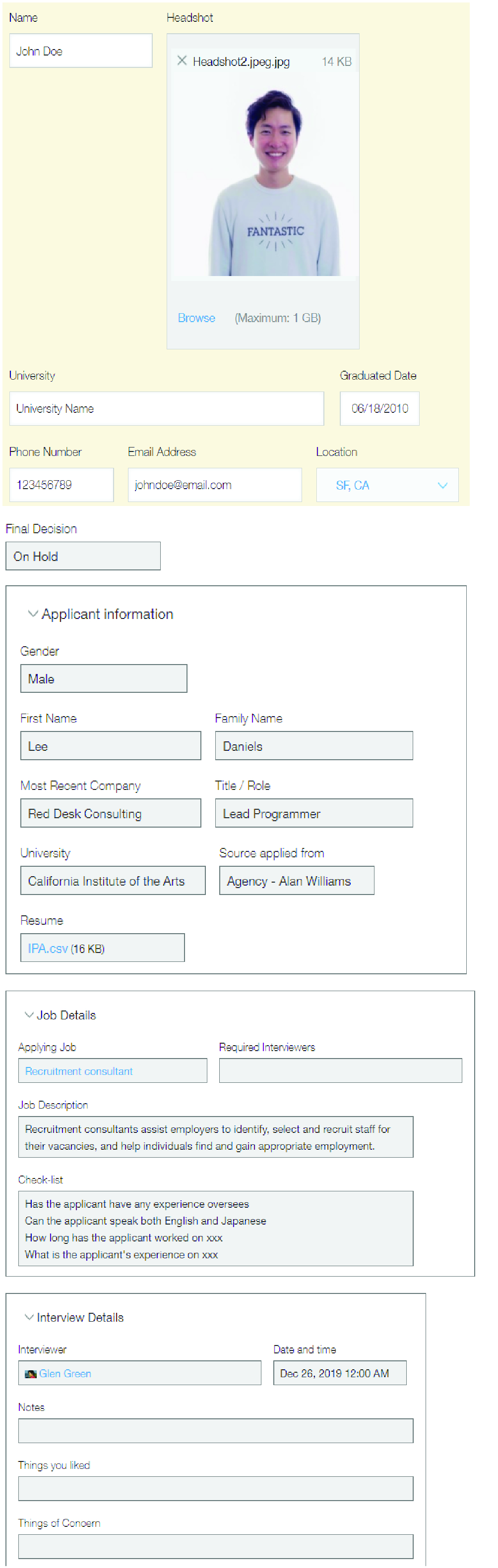
Task: Click the Final Decision On Hold field
Action: [83, 557]
